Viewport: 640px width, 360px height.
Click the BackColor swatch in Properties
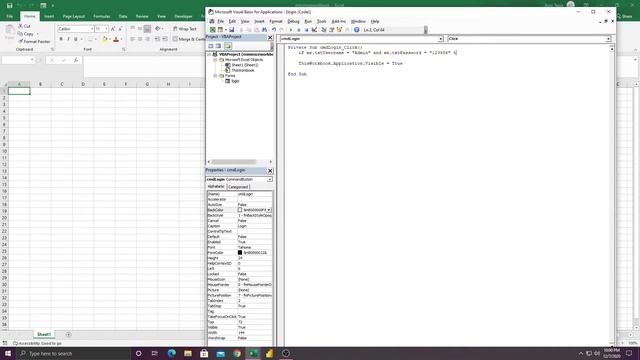click(x=240, y=210)
